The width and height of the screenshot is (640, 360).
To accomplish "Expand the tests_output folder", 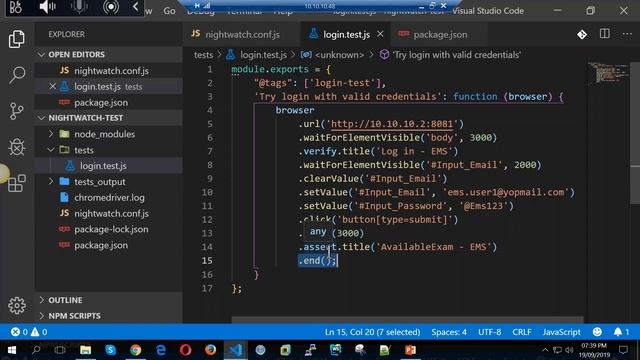I will [x=51, y=182].
